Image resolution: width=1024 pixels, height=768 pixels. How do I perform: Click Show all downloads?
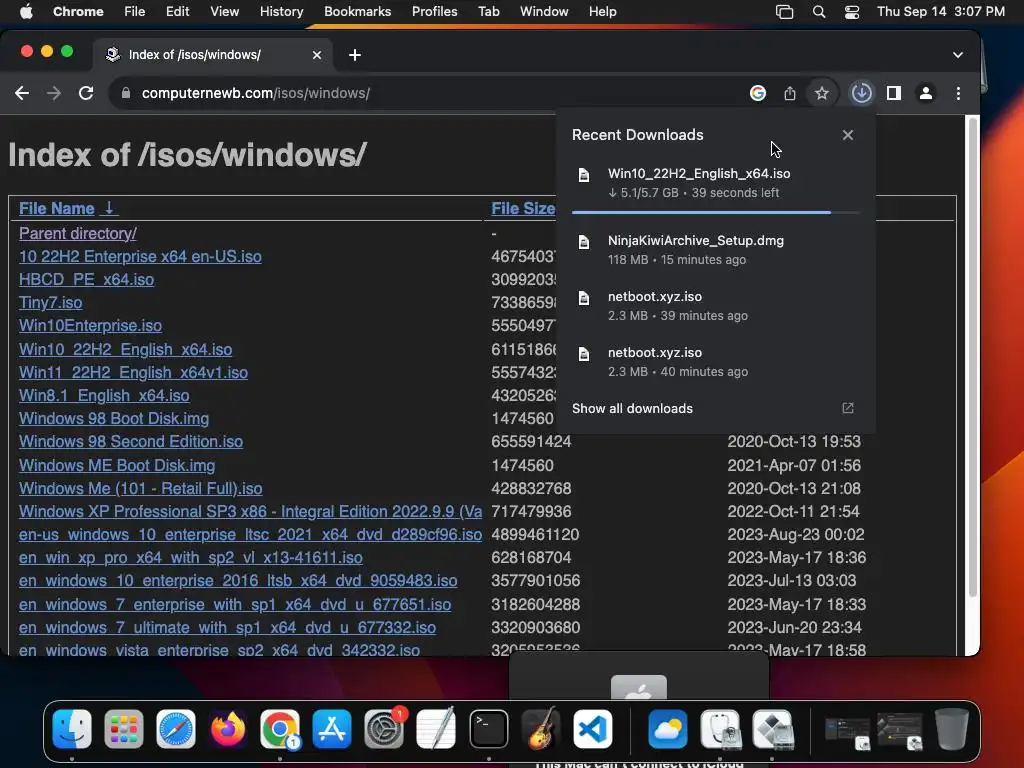(x=632, y=408)
